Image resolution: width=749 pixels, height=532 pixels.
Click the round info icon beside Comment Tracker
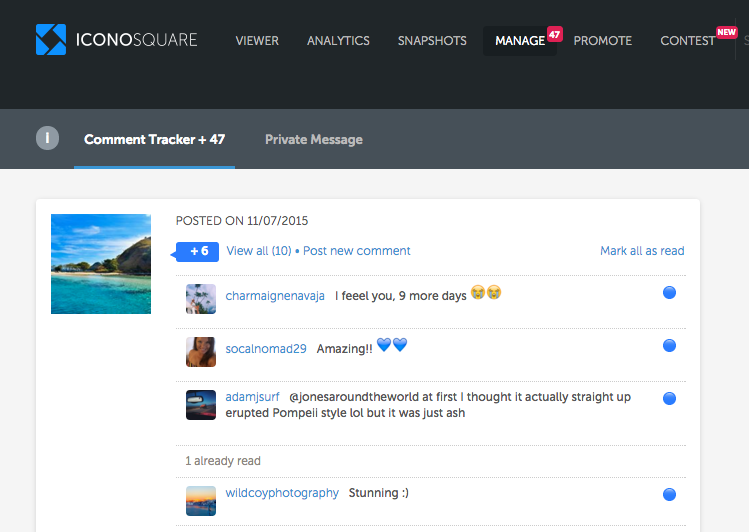47,139
